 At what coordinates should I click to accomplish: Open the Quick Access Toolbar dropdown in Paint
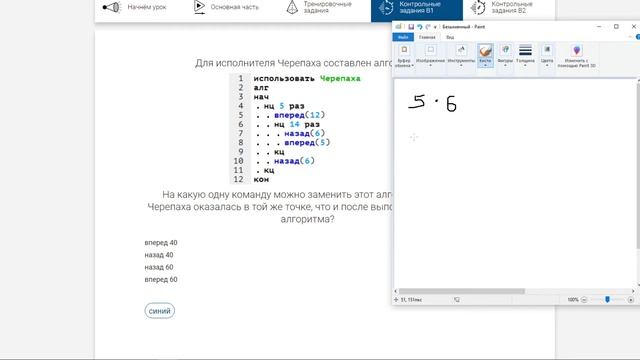pos(435,27)
